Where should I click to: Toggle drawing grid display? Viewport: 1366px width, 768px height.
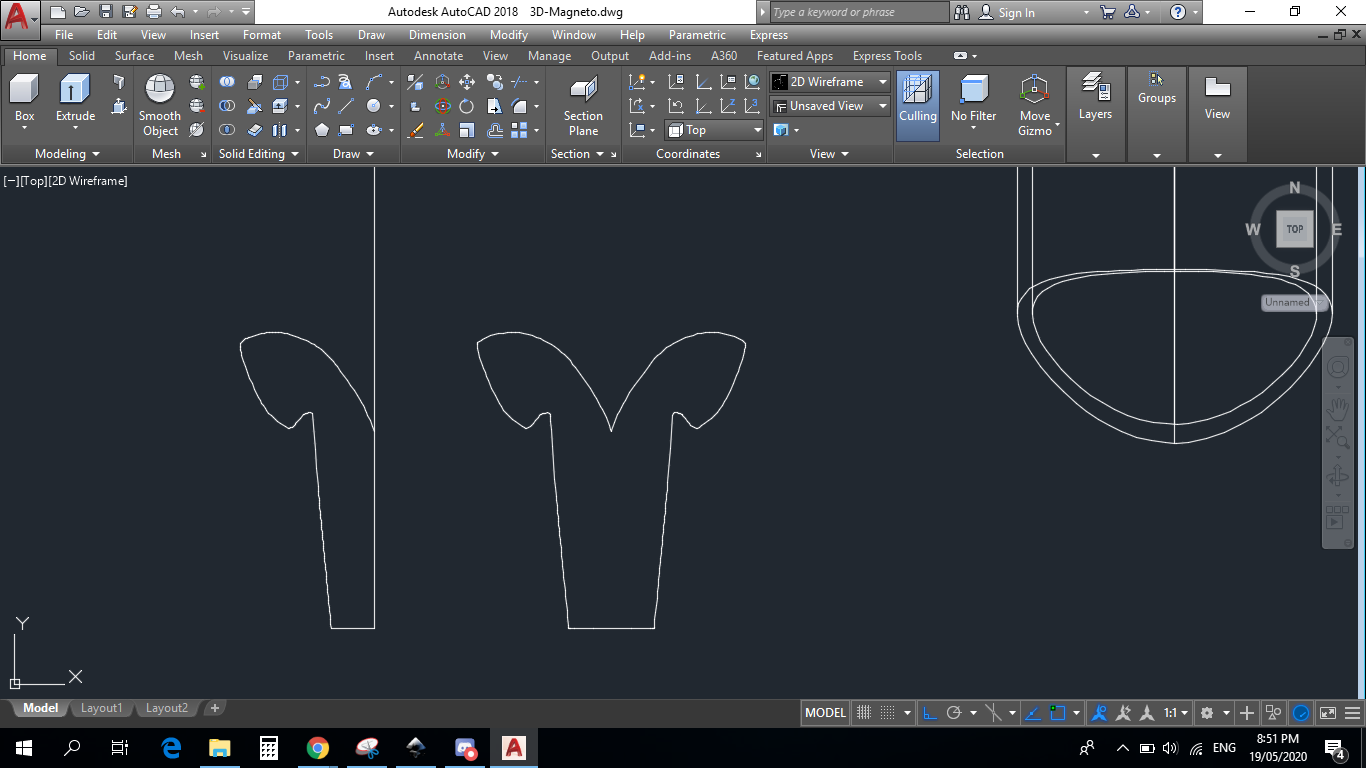click(x=865, y=713)
